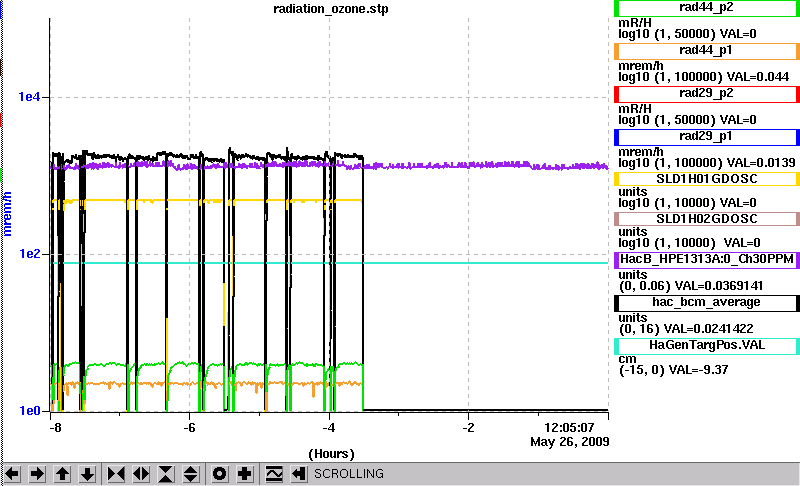Click the 1e0 y-axis label

click(x=29, y=411)
